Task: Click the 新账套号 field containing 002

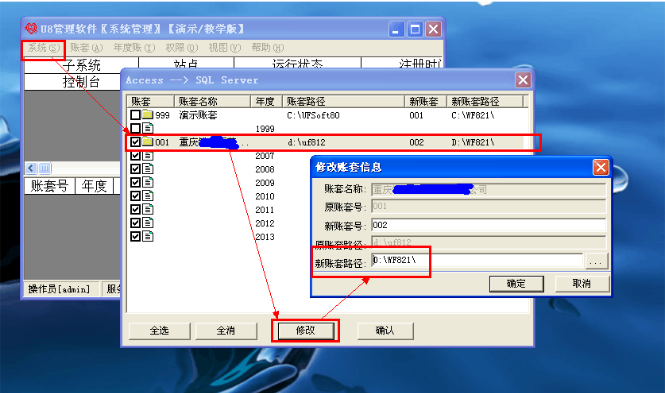Action: (488, 225)
